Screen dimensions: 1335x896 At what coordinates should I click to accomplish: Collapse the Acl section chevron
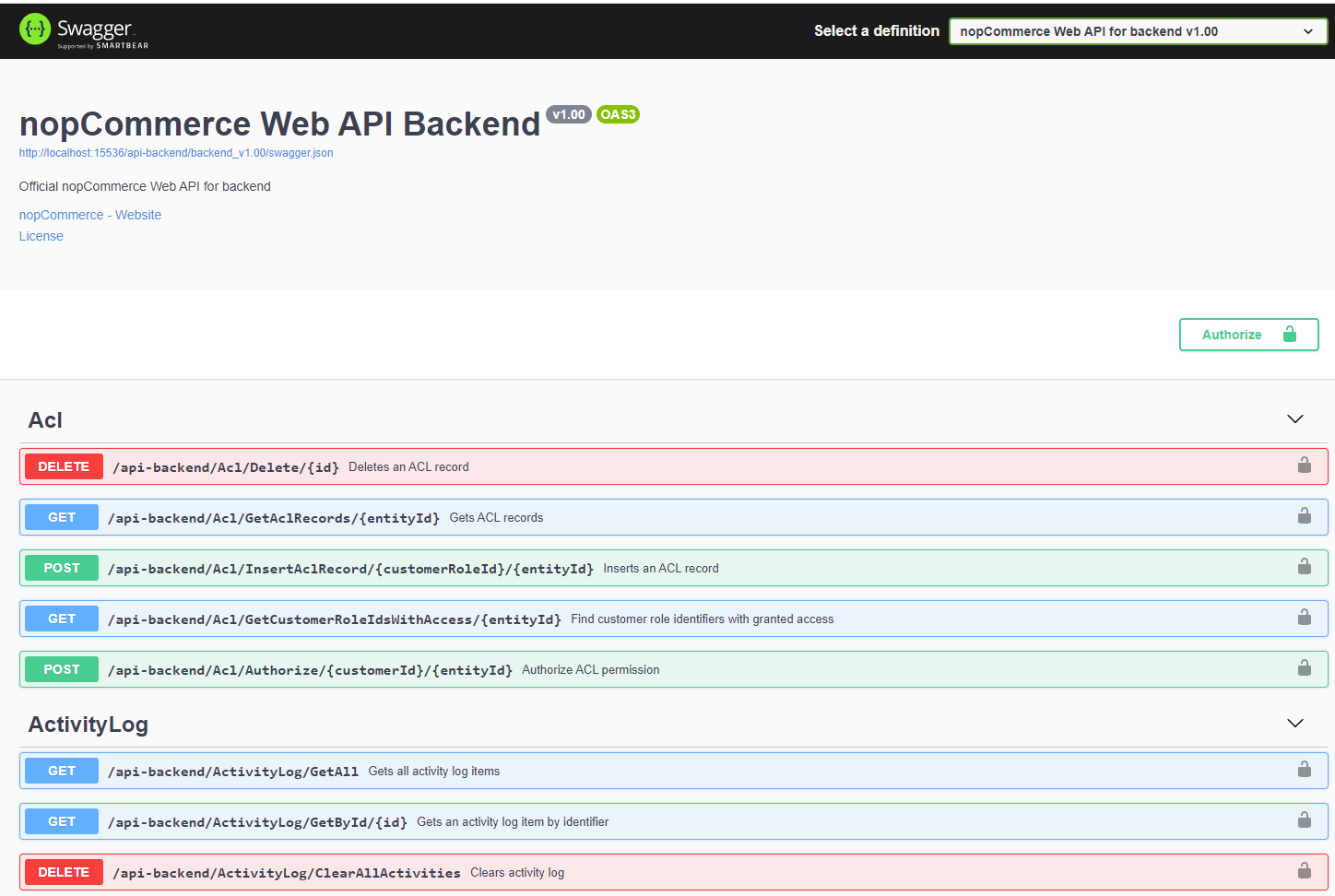pos(1294,419)
